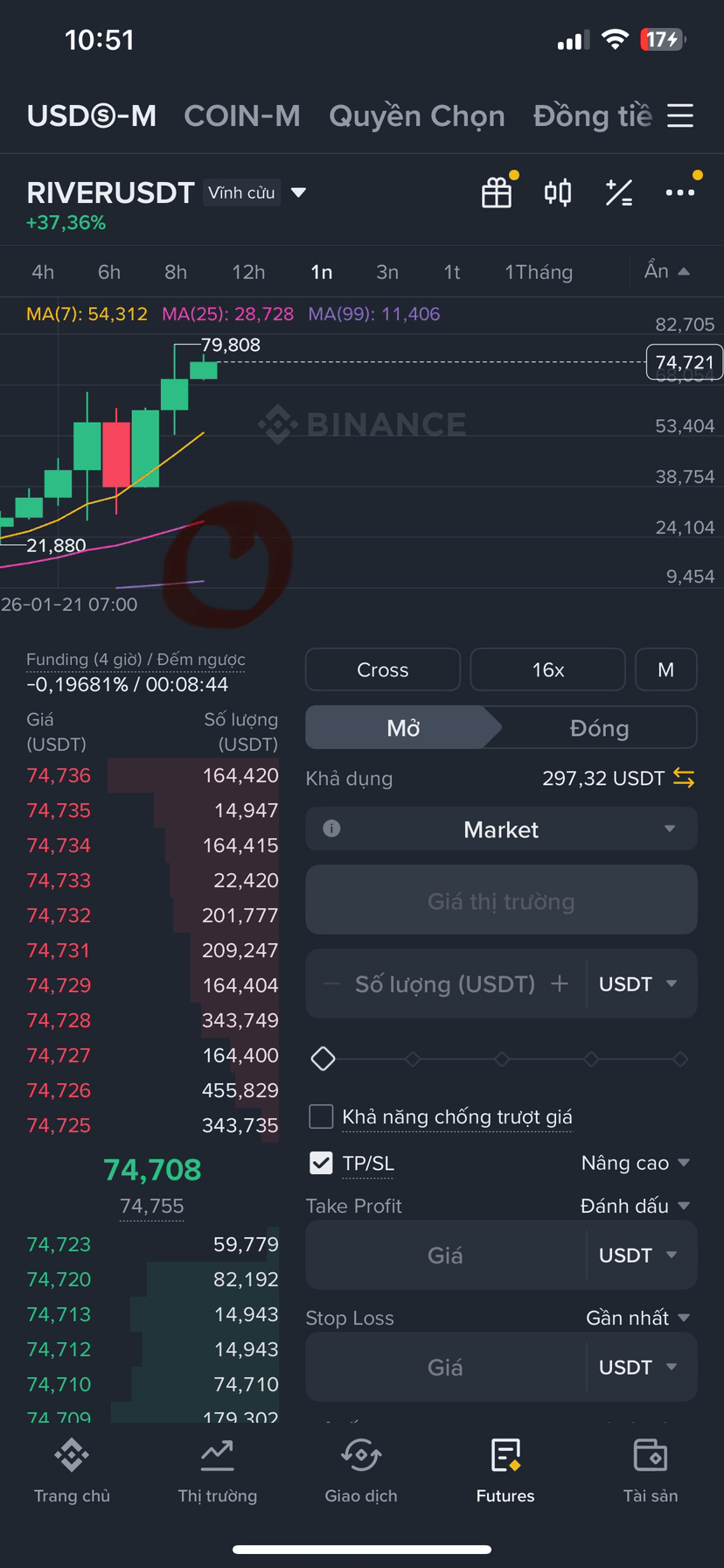Viewport: 724px width, 1568px height.
Task: Tap the transfer arrows beside 297,32 USDT
Action: [x=684, y=778]
